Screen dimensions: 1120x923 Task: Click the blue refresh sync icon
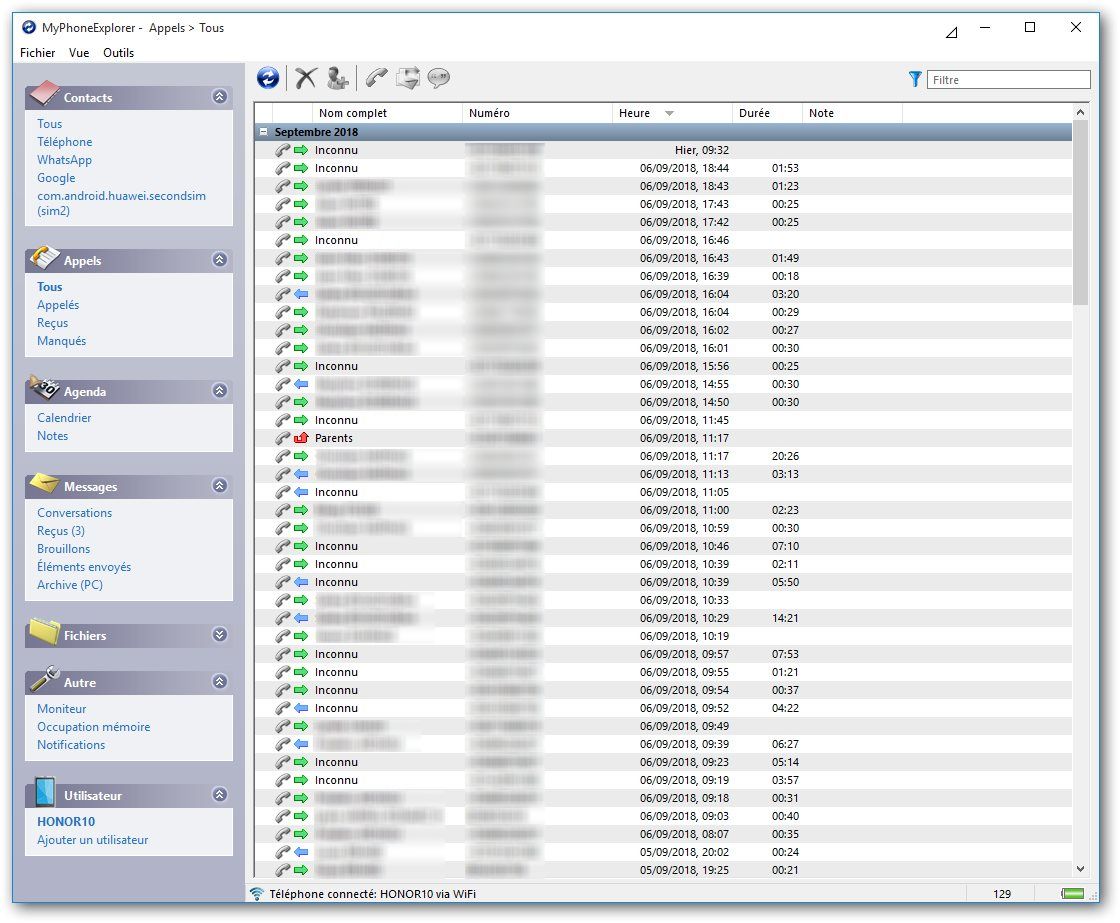point(268,78)
